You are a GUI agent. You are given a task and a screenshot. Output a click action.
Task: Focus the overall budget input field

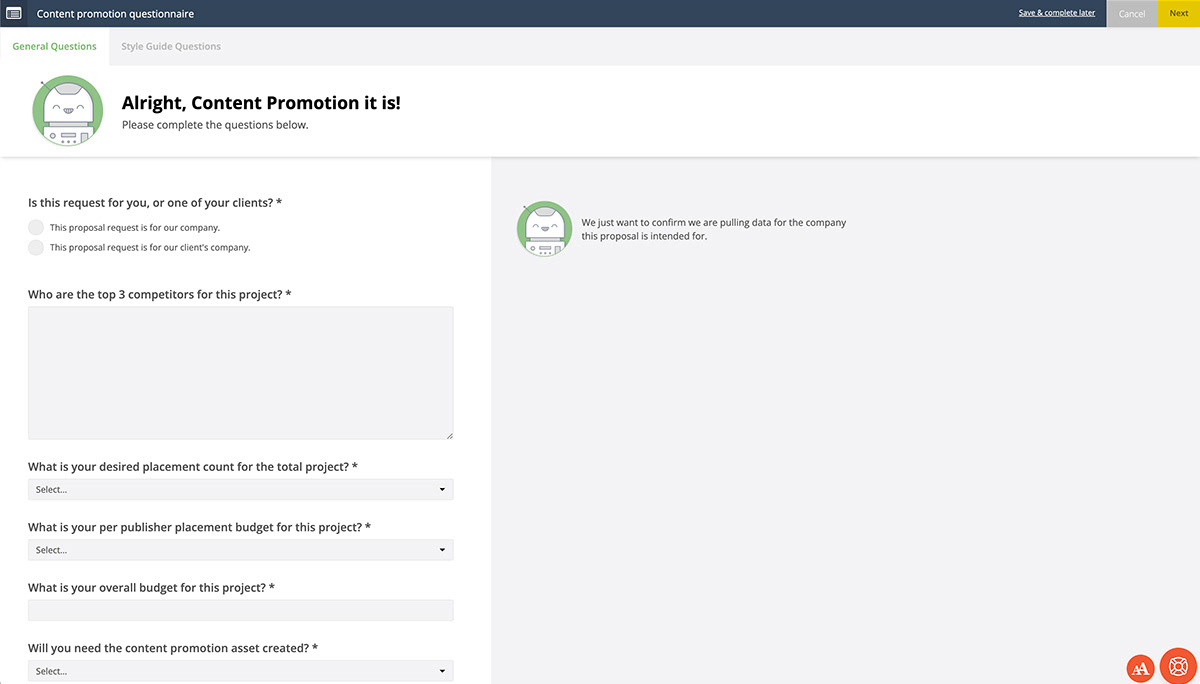[240, 610]
